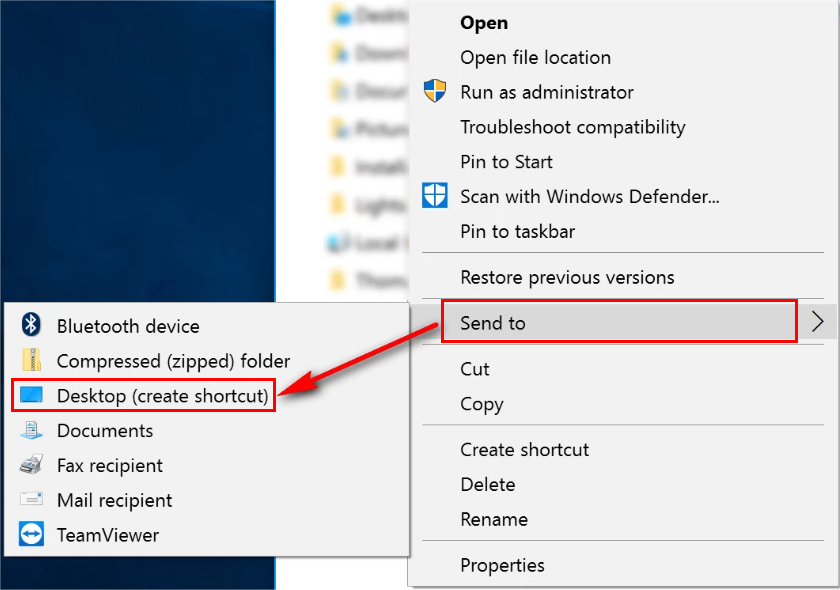
Task: Click the Documents icon in Send to submenu
Action: pos(31,430)
